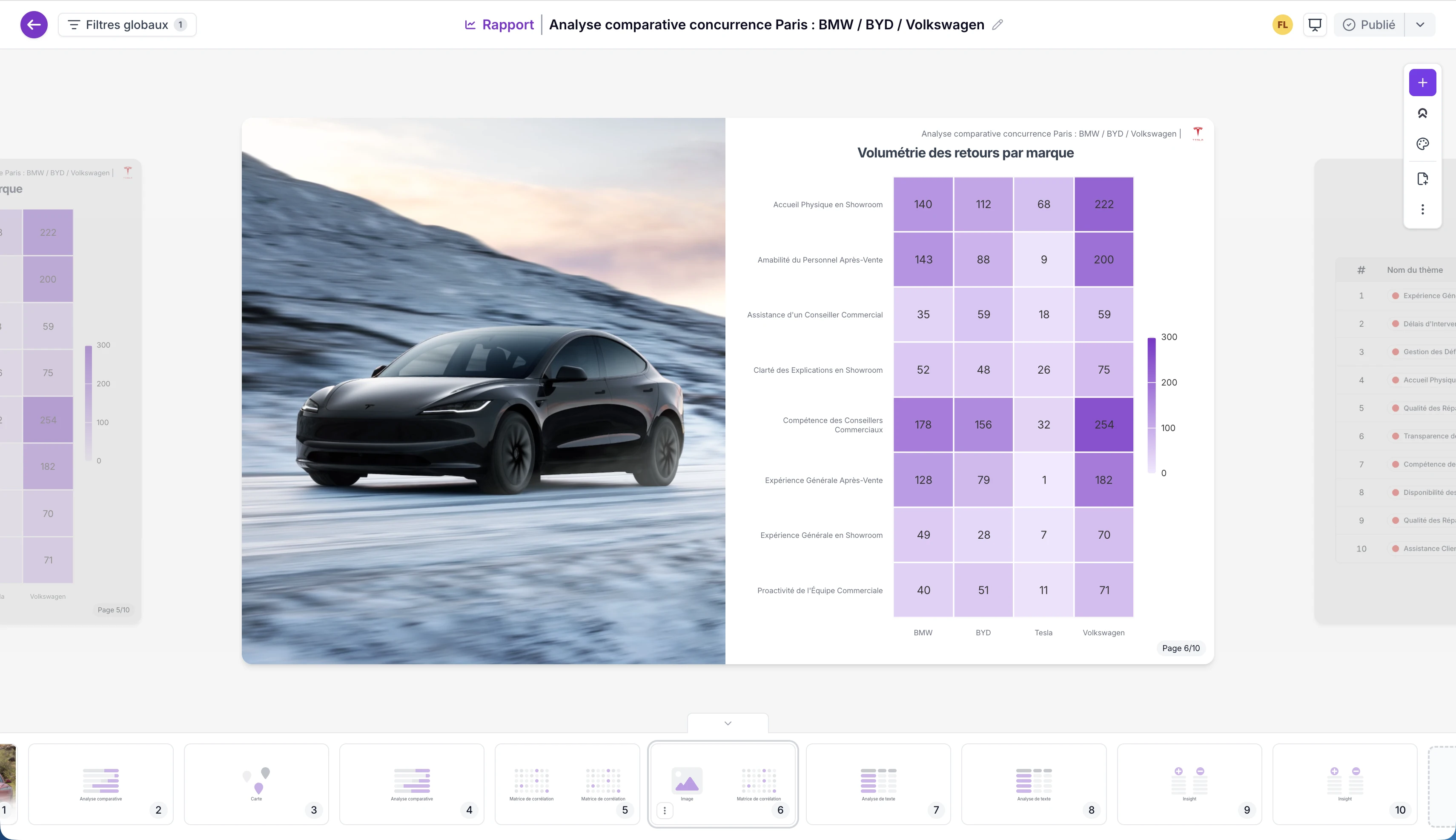Click the heatmap color scale legend bar
The height and width of the screenshot is (840, 1456).
(x=1151, y=405)
